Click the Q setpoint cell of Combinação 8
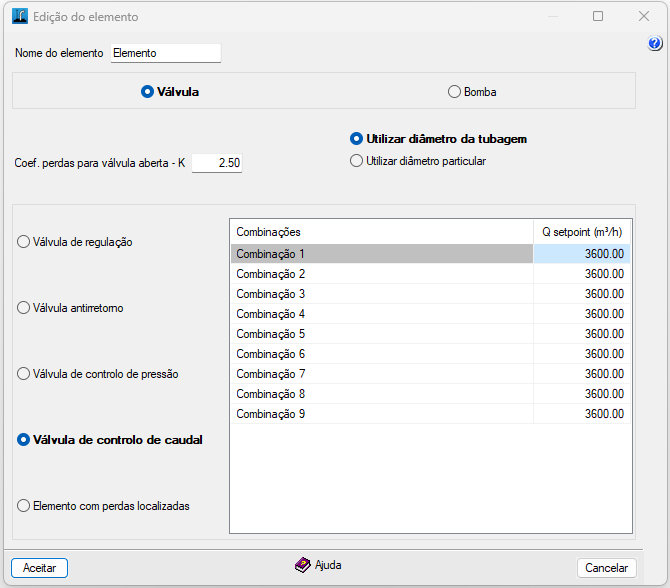 [x=582, y=394]
